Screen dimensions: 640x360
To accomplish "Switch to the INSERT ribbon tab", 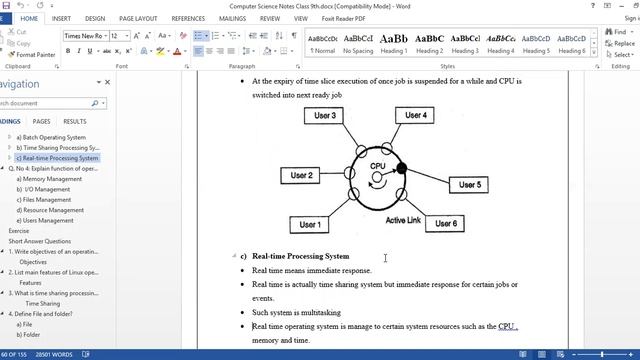I will tap(61, 19).
